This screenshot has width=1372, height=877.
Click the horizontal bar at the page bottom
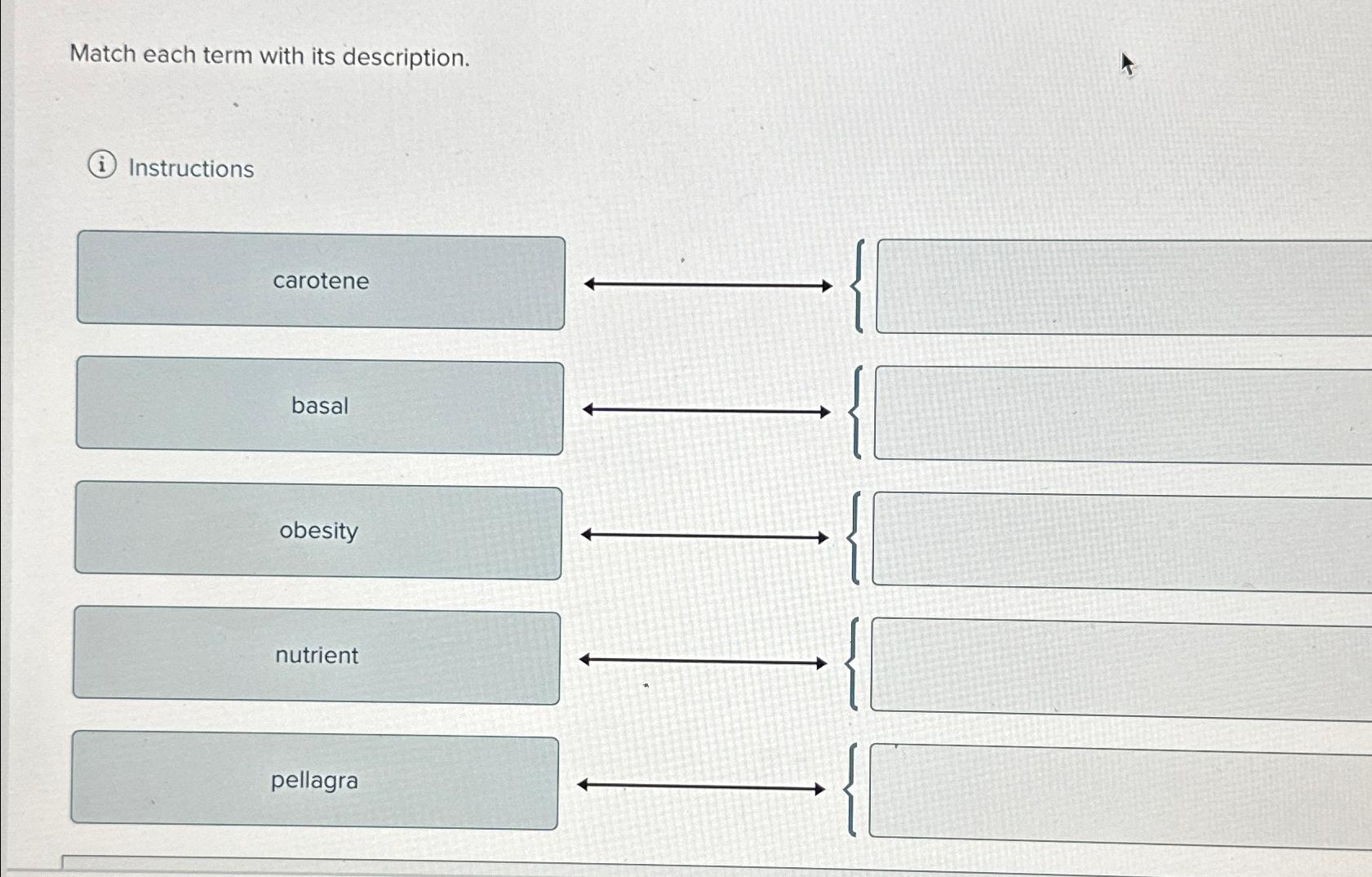[x=686, y=866]
